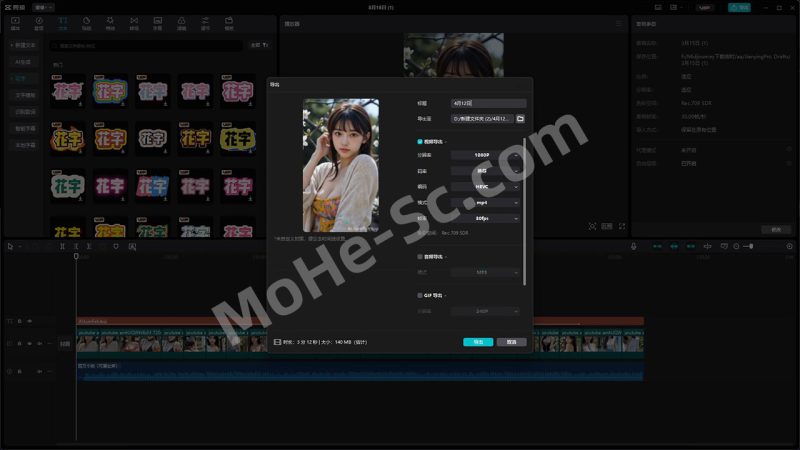Click the cover thumbnail in export dialog

341,165
